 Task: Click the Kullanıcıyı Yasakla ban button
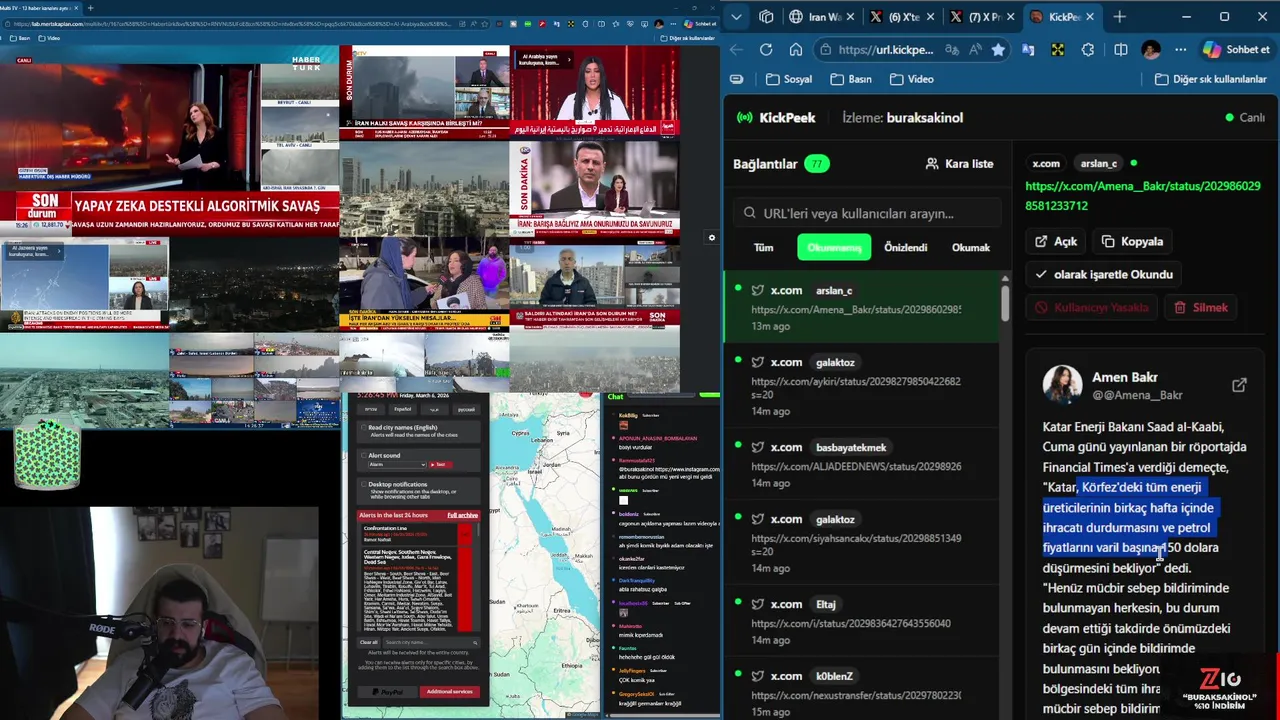tap(1092, 307)
